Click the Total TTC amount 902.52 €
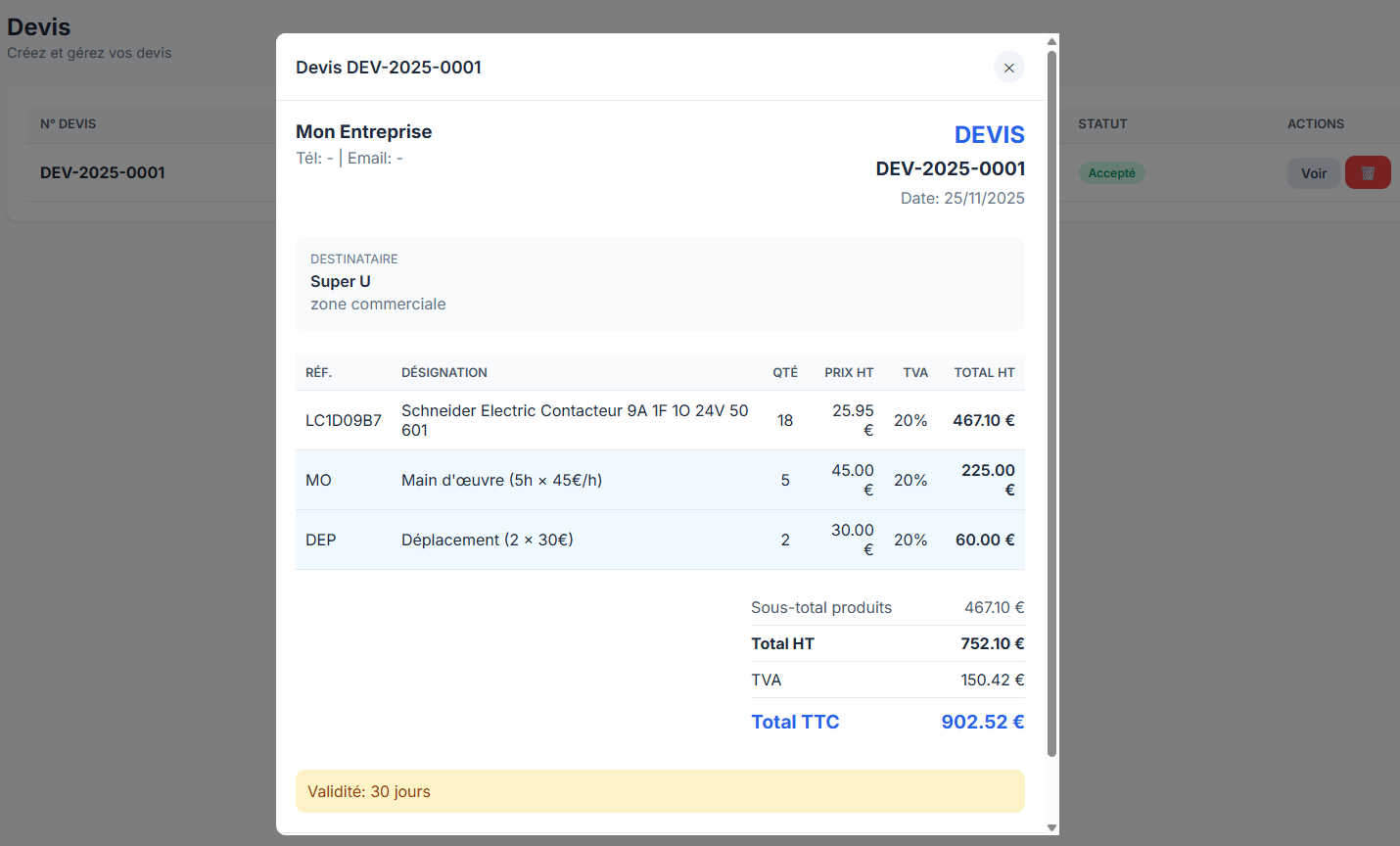Viewport: 1400px width, 846px height. [x=982, y=723]
